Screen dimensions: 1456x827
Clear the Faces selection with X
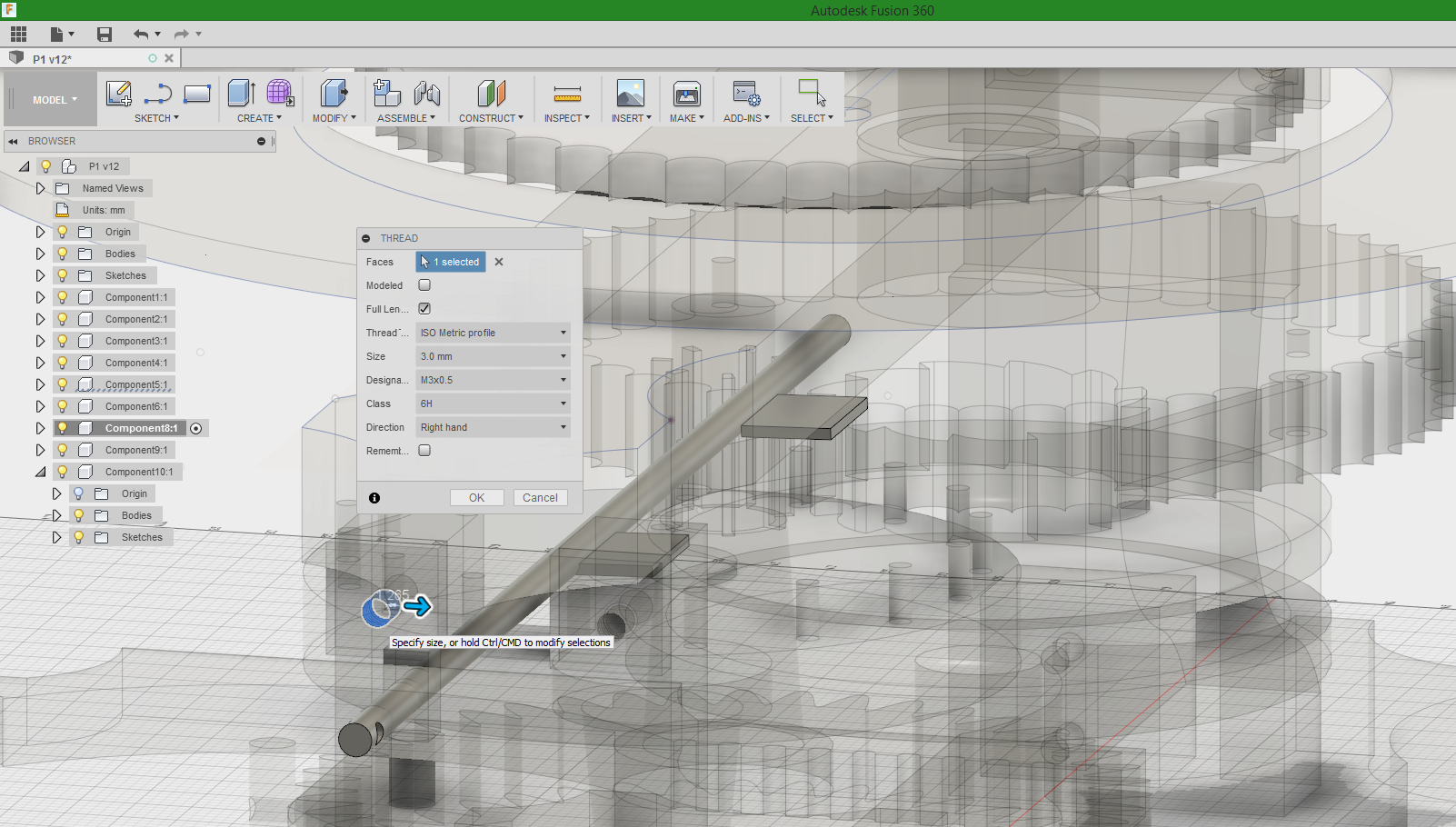pos(499,262)
